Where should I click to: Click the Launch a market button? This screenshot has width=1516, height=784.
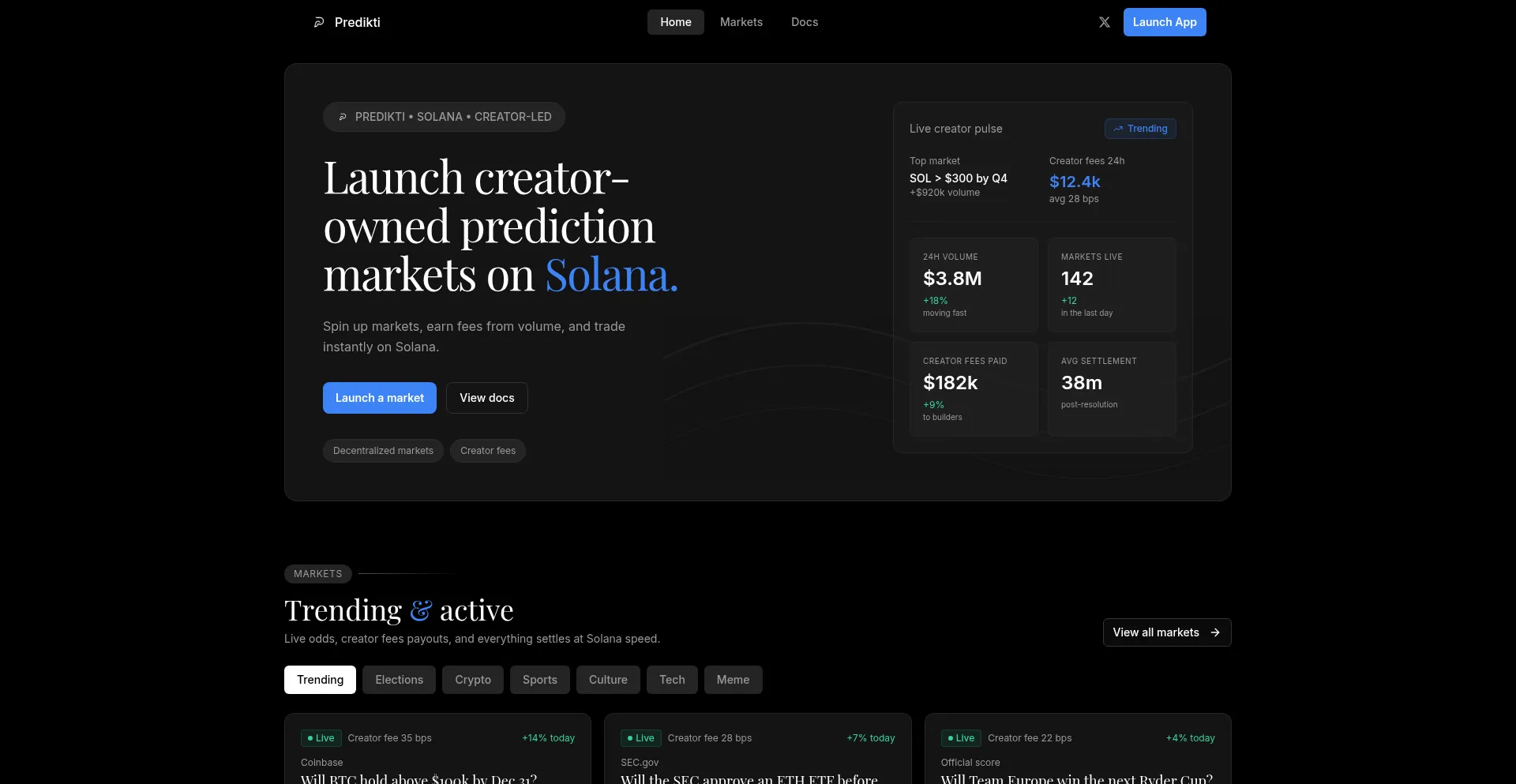[x=379, y=398]
